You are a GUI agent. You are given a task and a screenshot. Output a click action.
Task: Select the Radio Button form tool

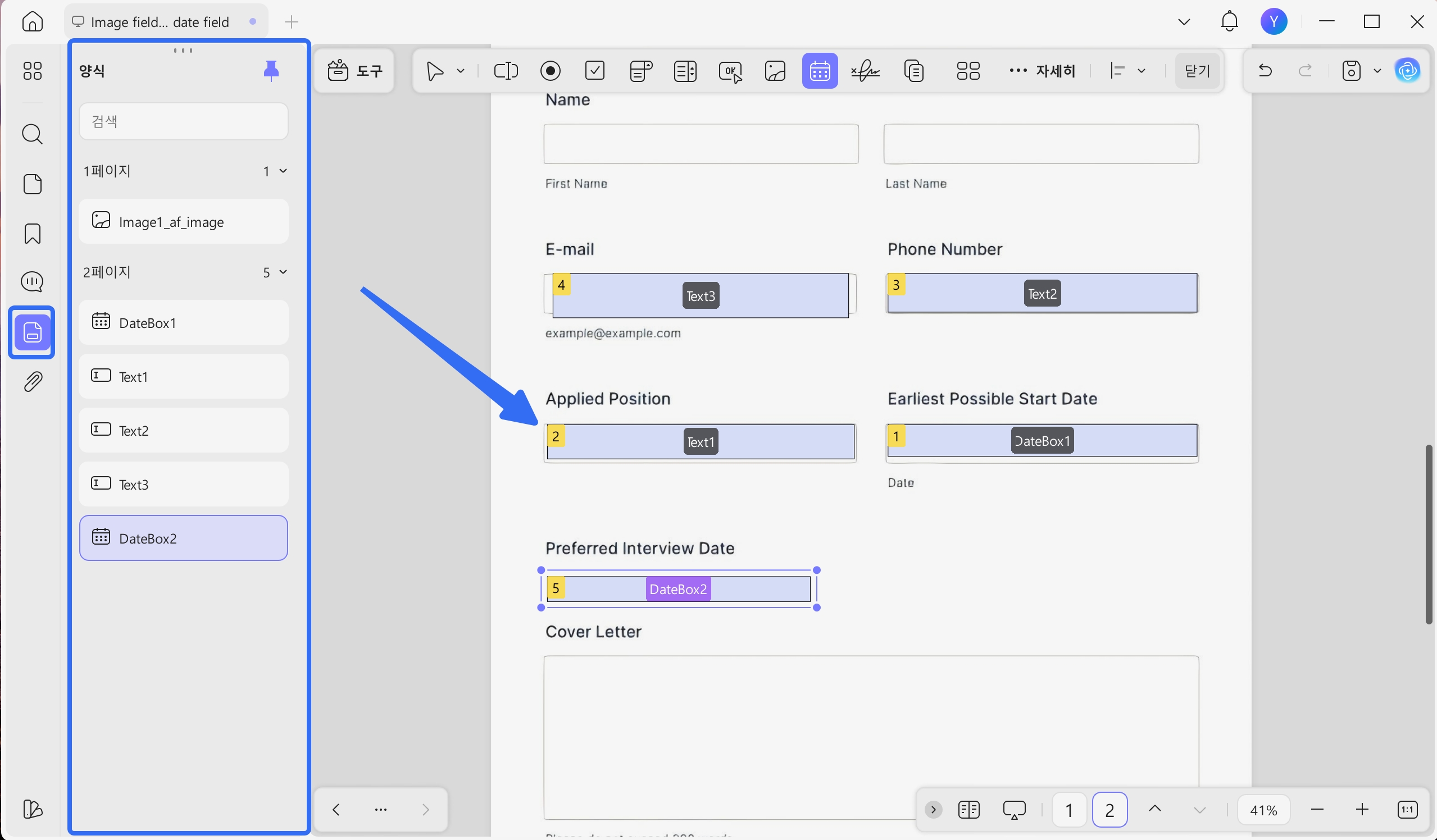point(551,71)
